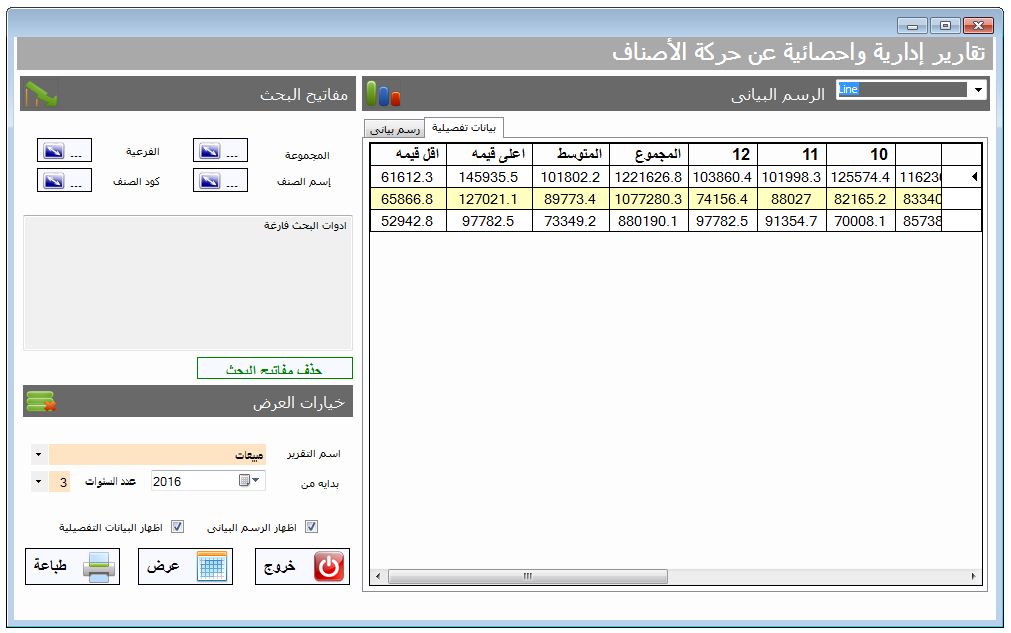Switch to the رسم بياني tab

click(395, 129)
